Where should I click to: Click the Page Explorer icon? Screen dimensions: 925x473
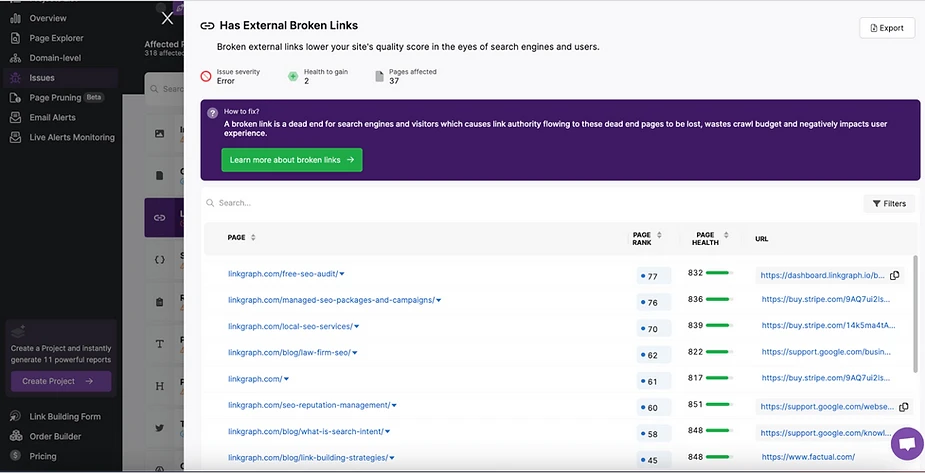click(16, 38)
